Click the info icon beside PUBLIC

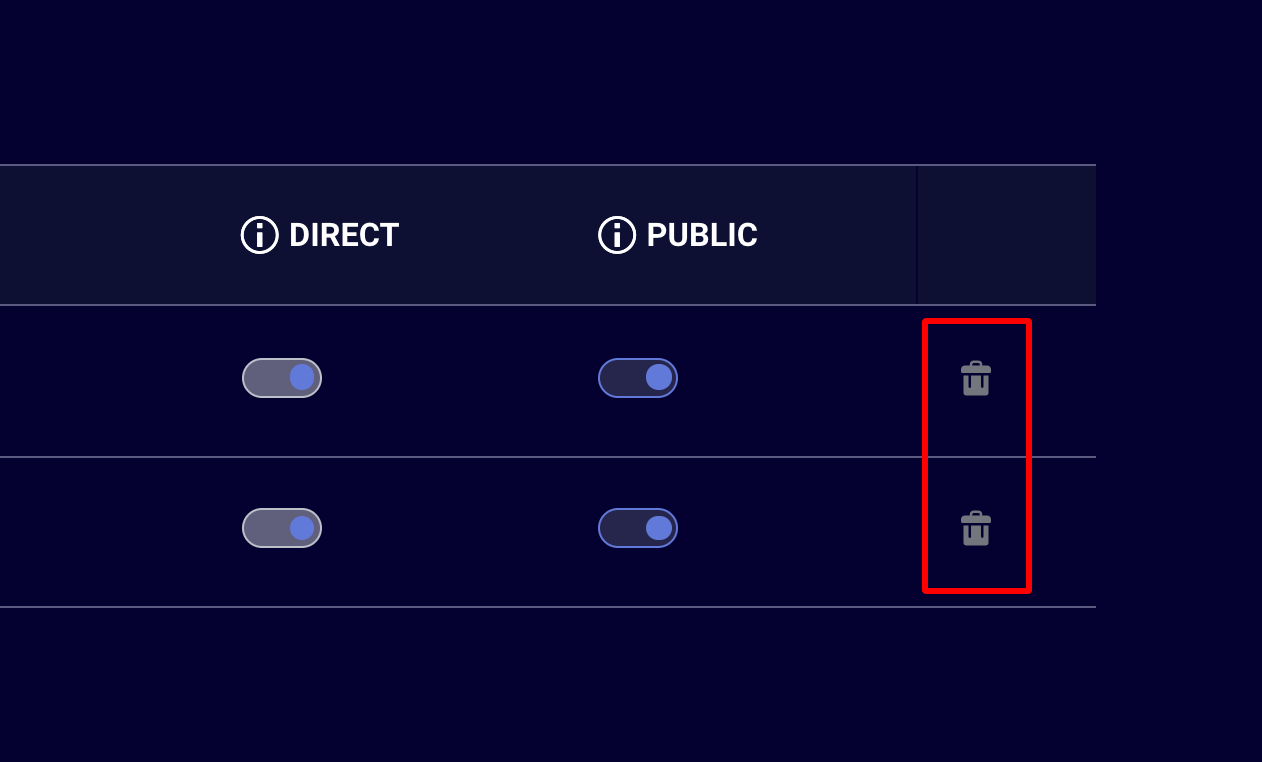pos(617,235)
